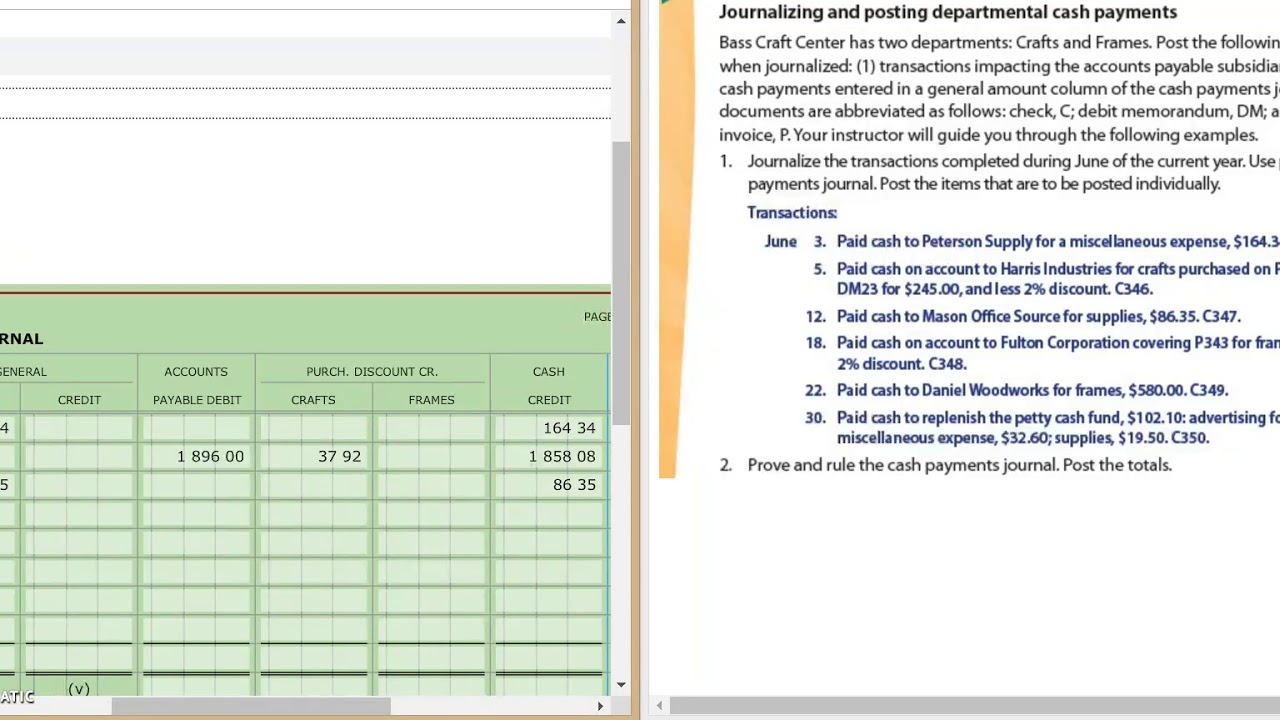Click the CASH CREDIT column header
Viewport: 1280px width, 720px height.
549,385
